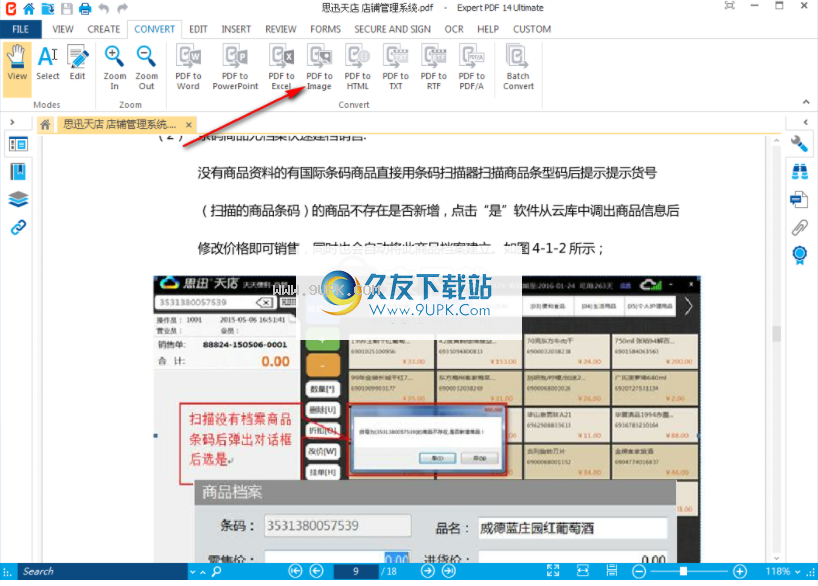This screenshot has width=818, height=586.
Task: Open the comments panel icon
Action: tap(799, 199)
